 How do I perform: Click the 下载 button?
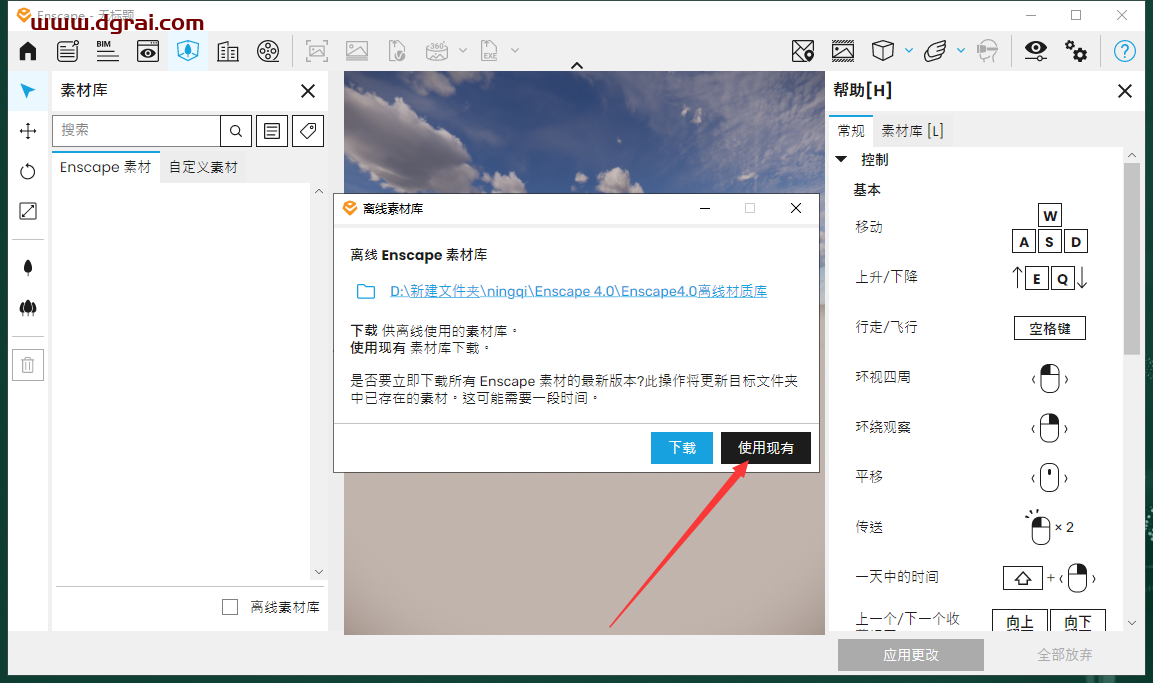[x=682, y=448]
